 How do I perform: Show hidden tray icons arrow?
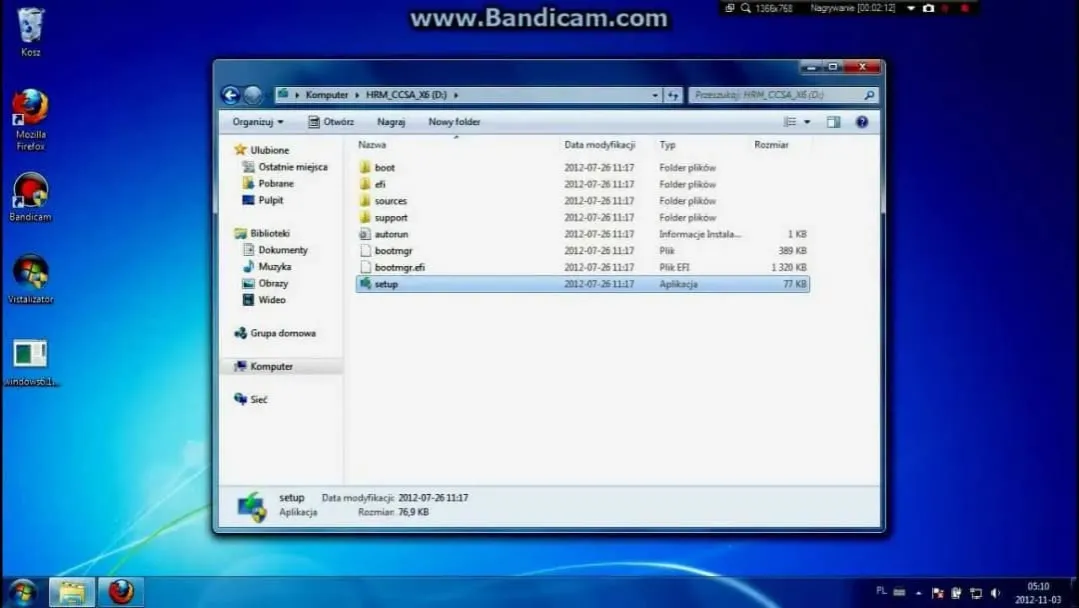pyautogui.click(x=919, y=593)
